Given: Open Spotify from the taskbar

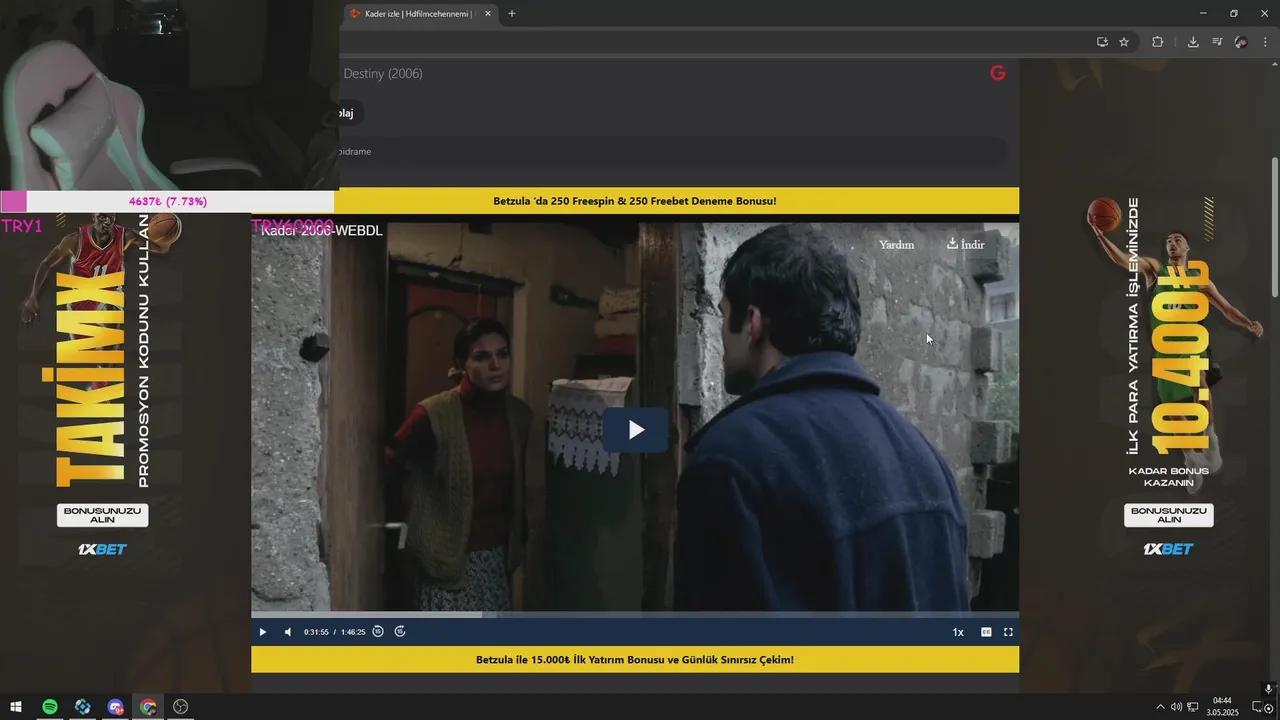Looking at the screenshot, I should (50, 707).
